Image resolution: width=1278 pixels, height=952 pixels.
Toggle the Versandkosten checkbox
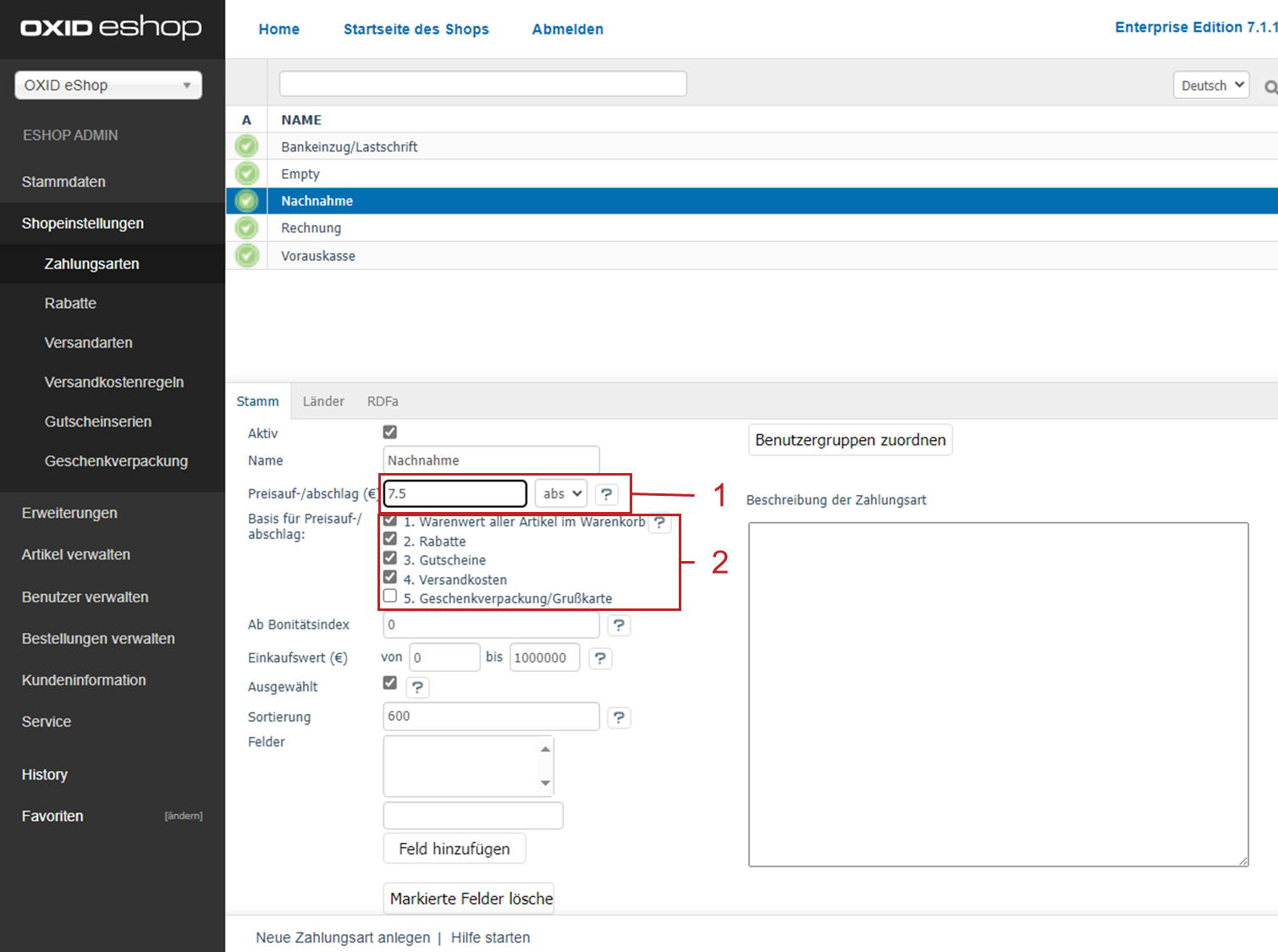[x=390, y=578]
